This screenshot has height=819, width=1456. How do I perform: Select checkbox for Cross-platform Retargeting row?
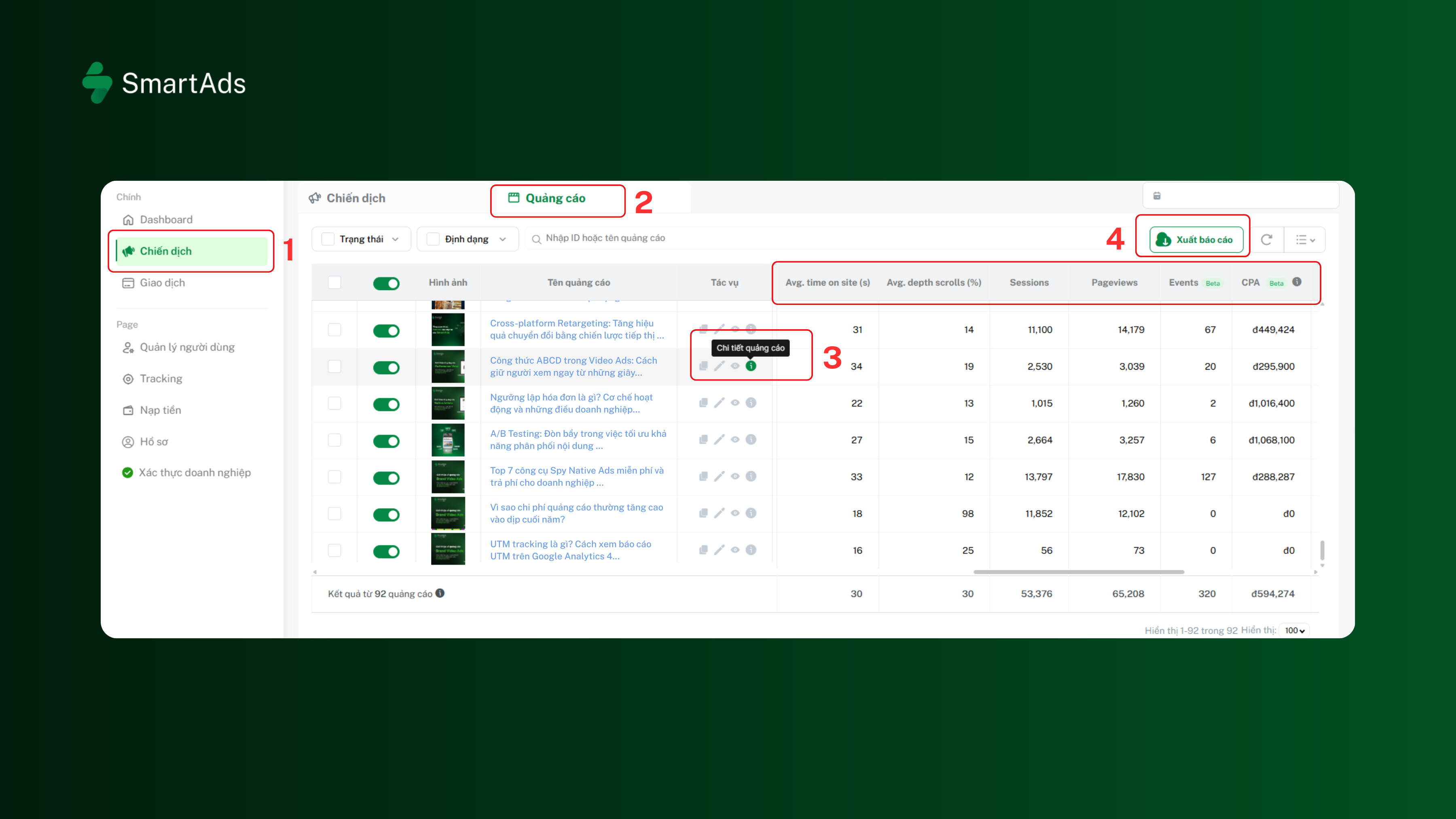tap(334, 330)
